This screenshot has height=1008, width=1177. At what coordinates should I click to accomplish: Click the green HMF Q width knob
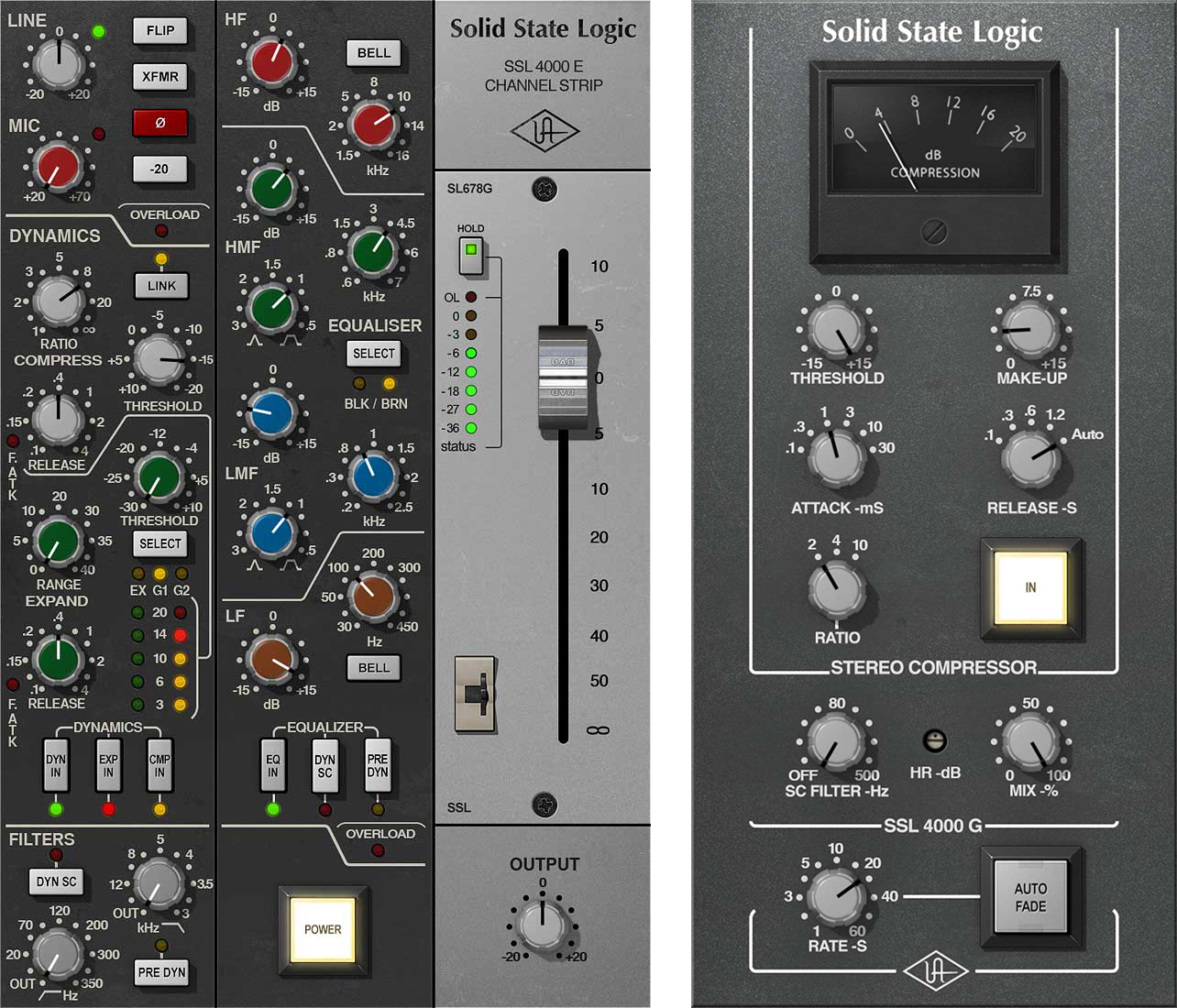tap(271, 307)
